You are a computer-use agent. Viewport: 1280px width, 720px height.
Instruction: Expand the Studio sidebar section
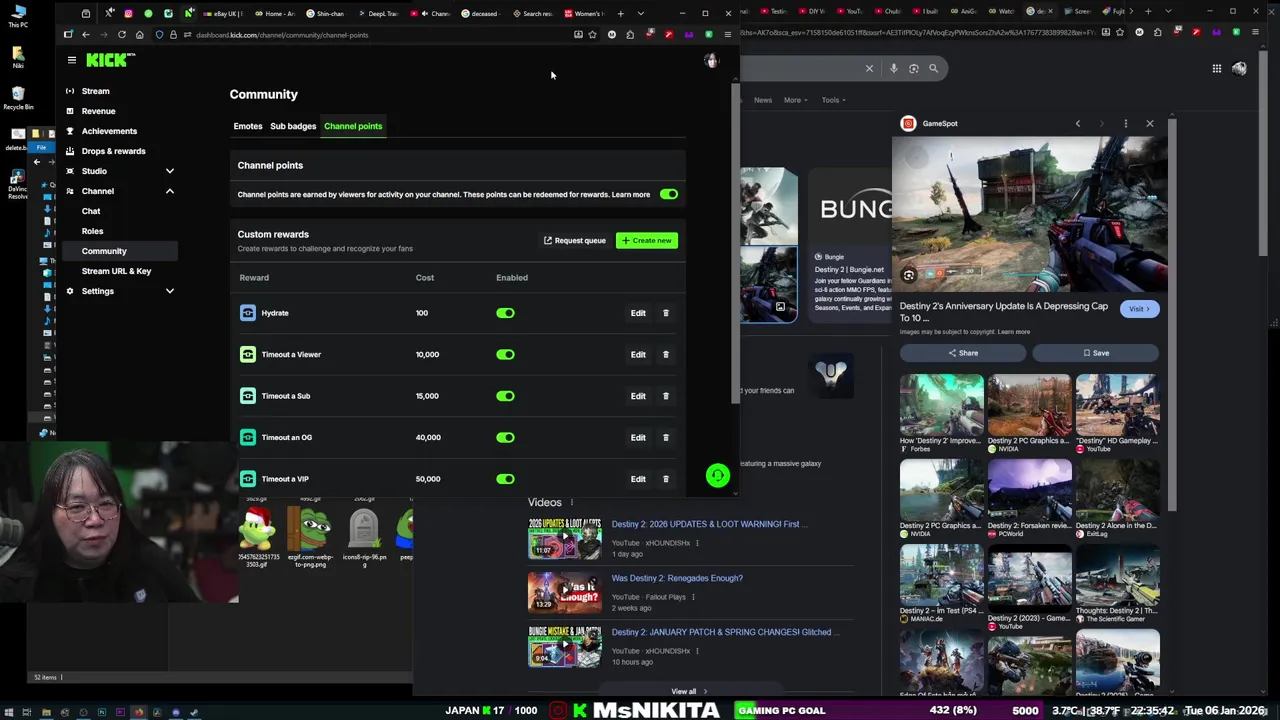click(169, 171)
